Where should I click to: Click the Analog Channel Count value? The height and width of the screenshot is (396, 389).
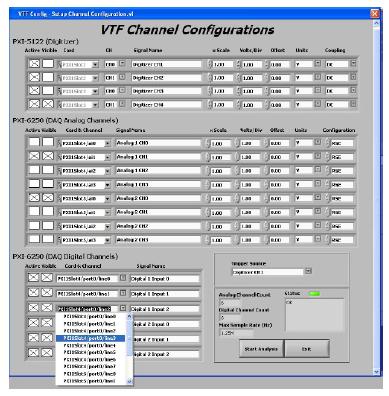pyautogui.click(x=230, y=303)
